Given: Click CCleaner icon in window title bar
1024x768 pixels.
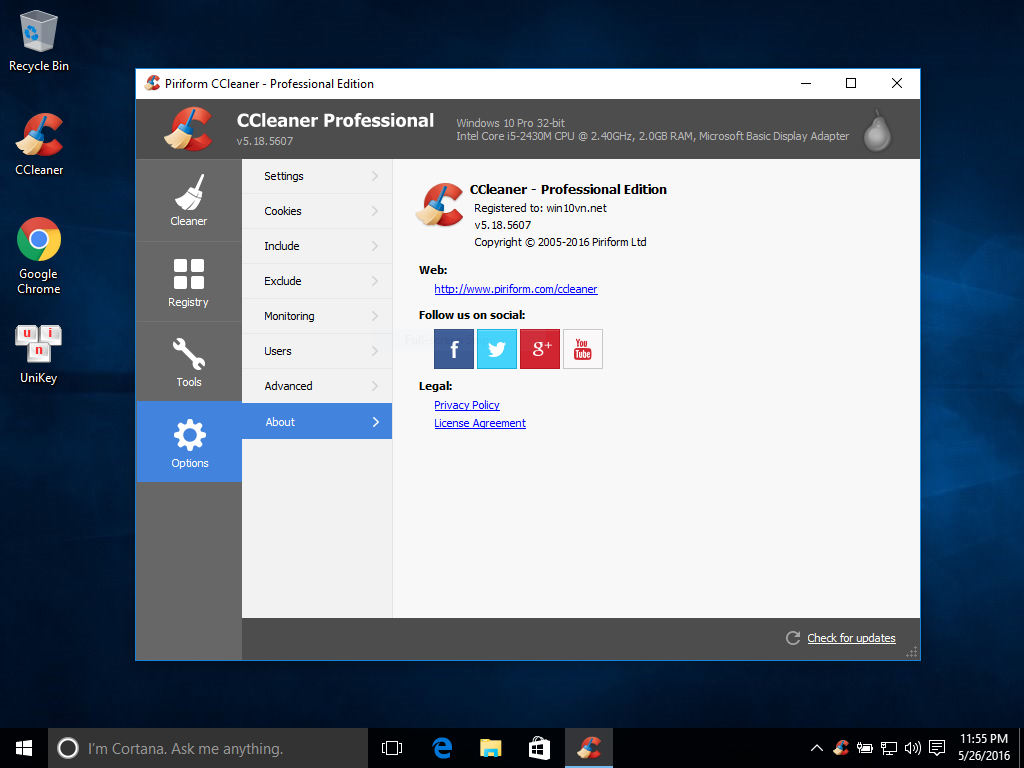Looking at the screenshot, I should (153, 83).
